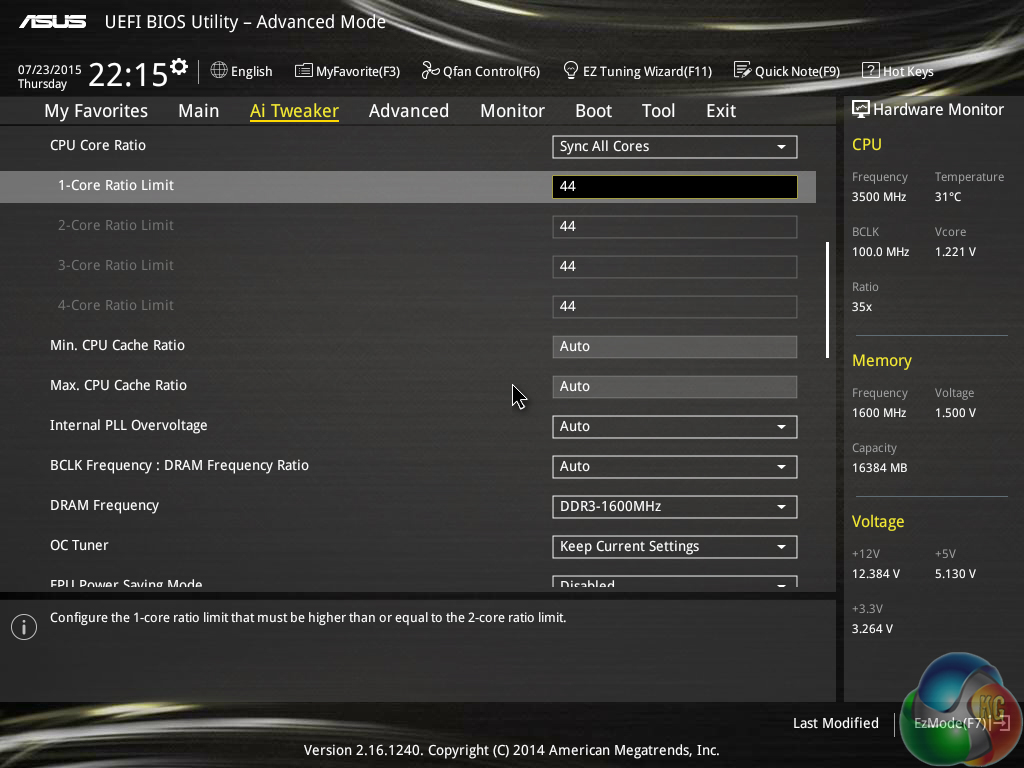The image size is (1024, 768).
Task: Click the 3-Core Ratio Limit field
Action: (675, 266)
